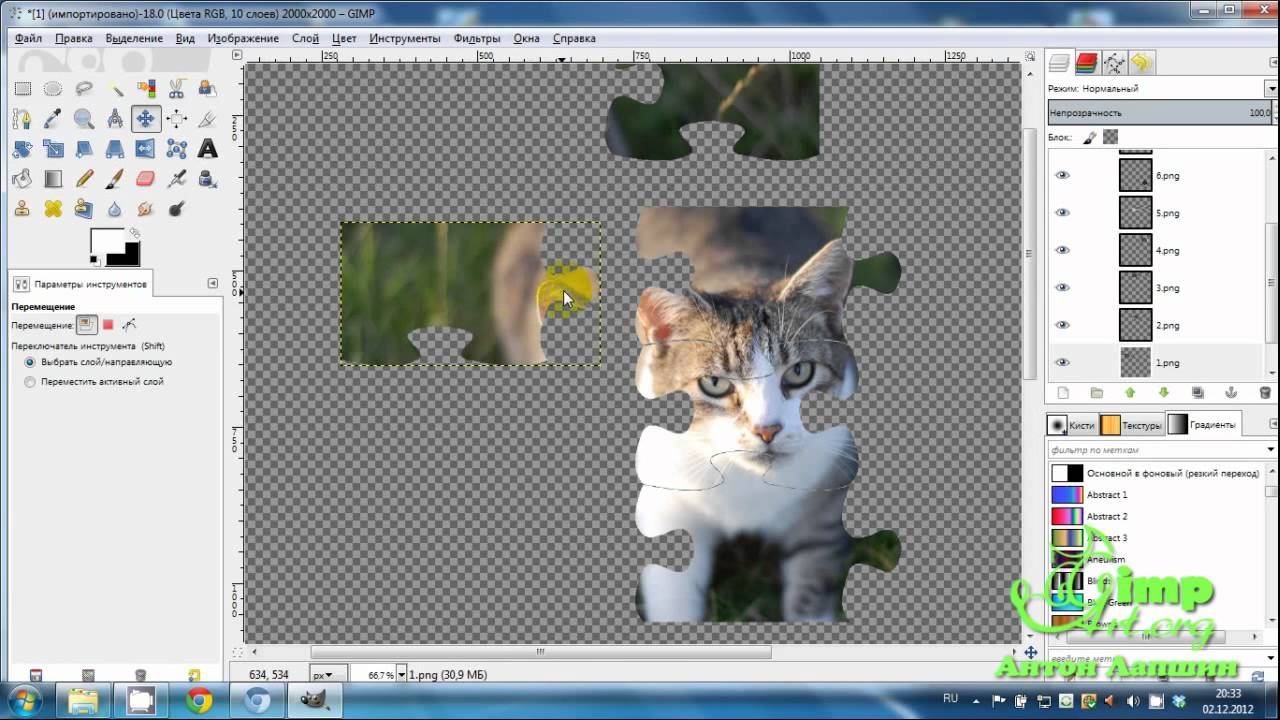The width and height of the screenshot is (1280, 720).
Task: Toggle visibility of layer 2.png
Action: [1062, 325]
